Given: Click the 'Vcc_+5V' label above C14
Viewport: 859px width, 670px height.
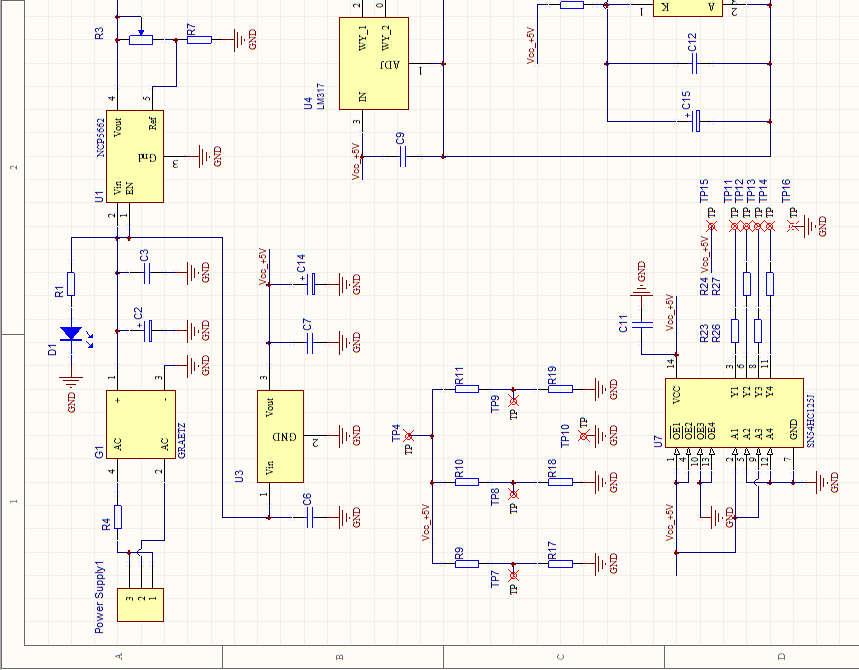Looking at the screenshot, I should 263,267.
